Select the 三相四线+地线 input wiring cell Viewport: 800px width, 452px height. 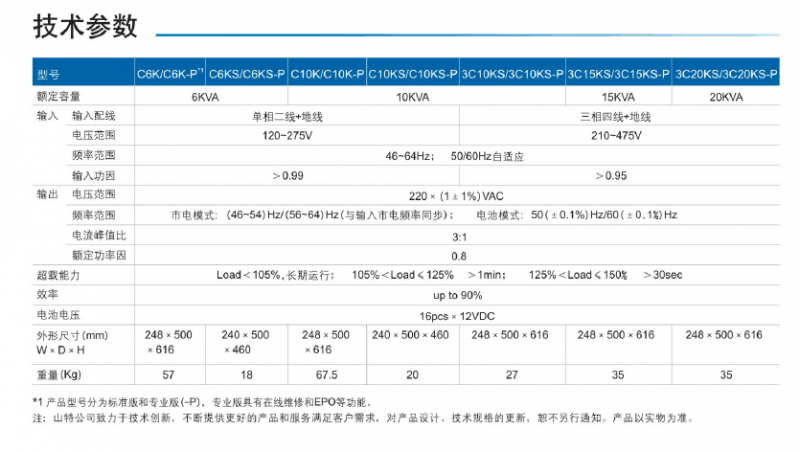(x=617, y=117)
